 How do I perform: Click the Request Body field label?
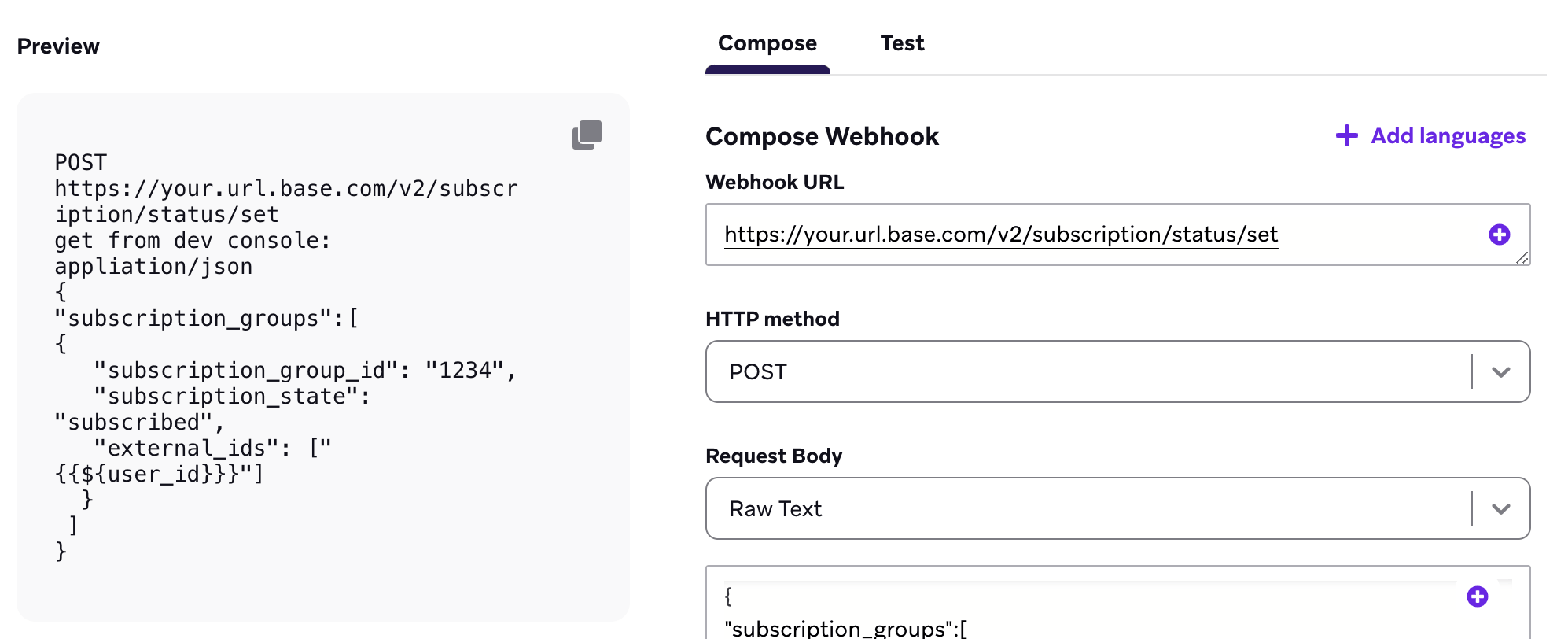pos(773,456)
